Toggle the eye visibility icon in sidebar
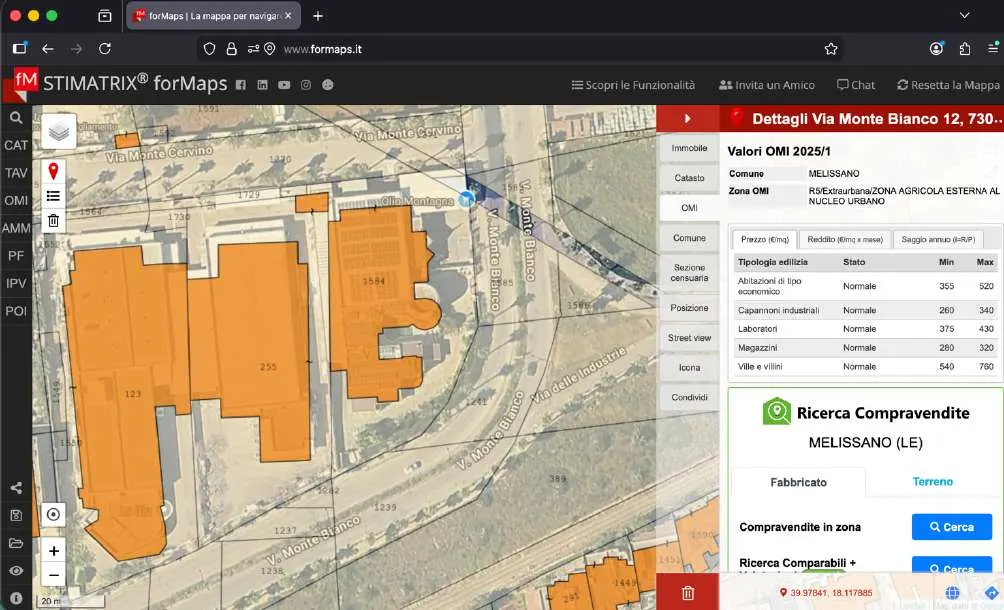 [16, 570]
